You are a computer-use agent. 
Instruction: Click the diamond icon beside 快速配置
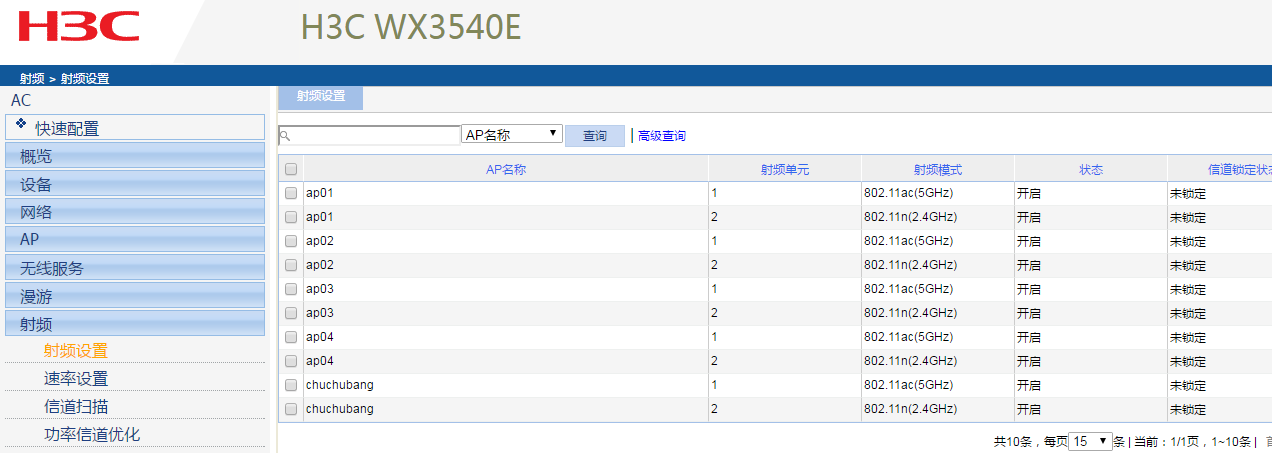point(22,125)
